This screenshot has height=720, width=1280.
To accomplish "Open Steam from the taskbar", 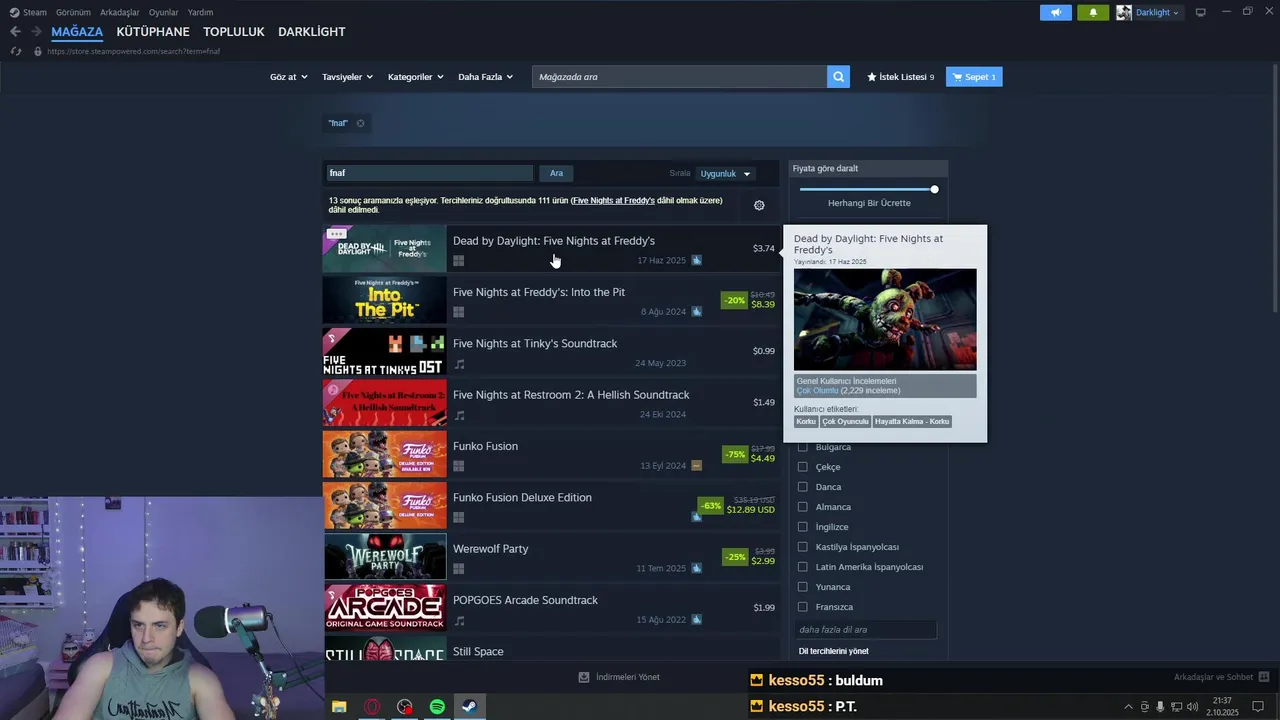I will click(x=469, y=707).
